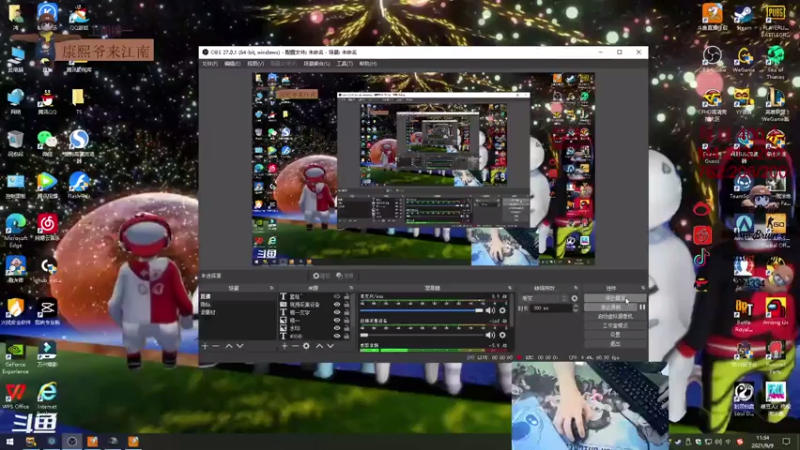The width and height of the screenshot is (800, 450).
Task: Mute the 麦克风/Aux mixer channel
Action: coord(490,310)
